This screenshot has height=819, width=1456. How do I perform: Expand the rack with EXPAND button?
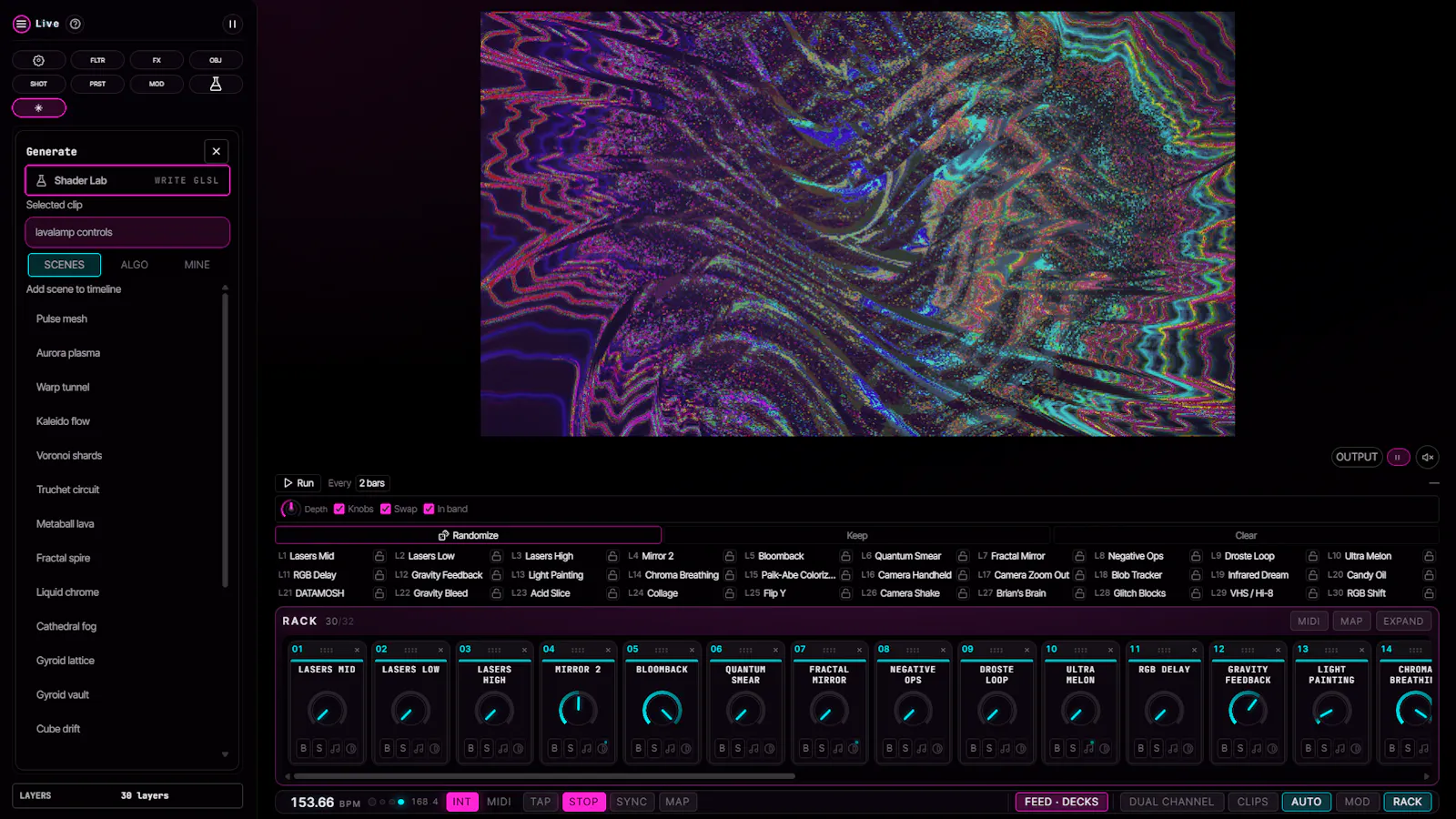tap(1403, 622)
